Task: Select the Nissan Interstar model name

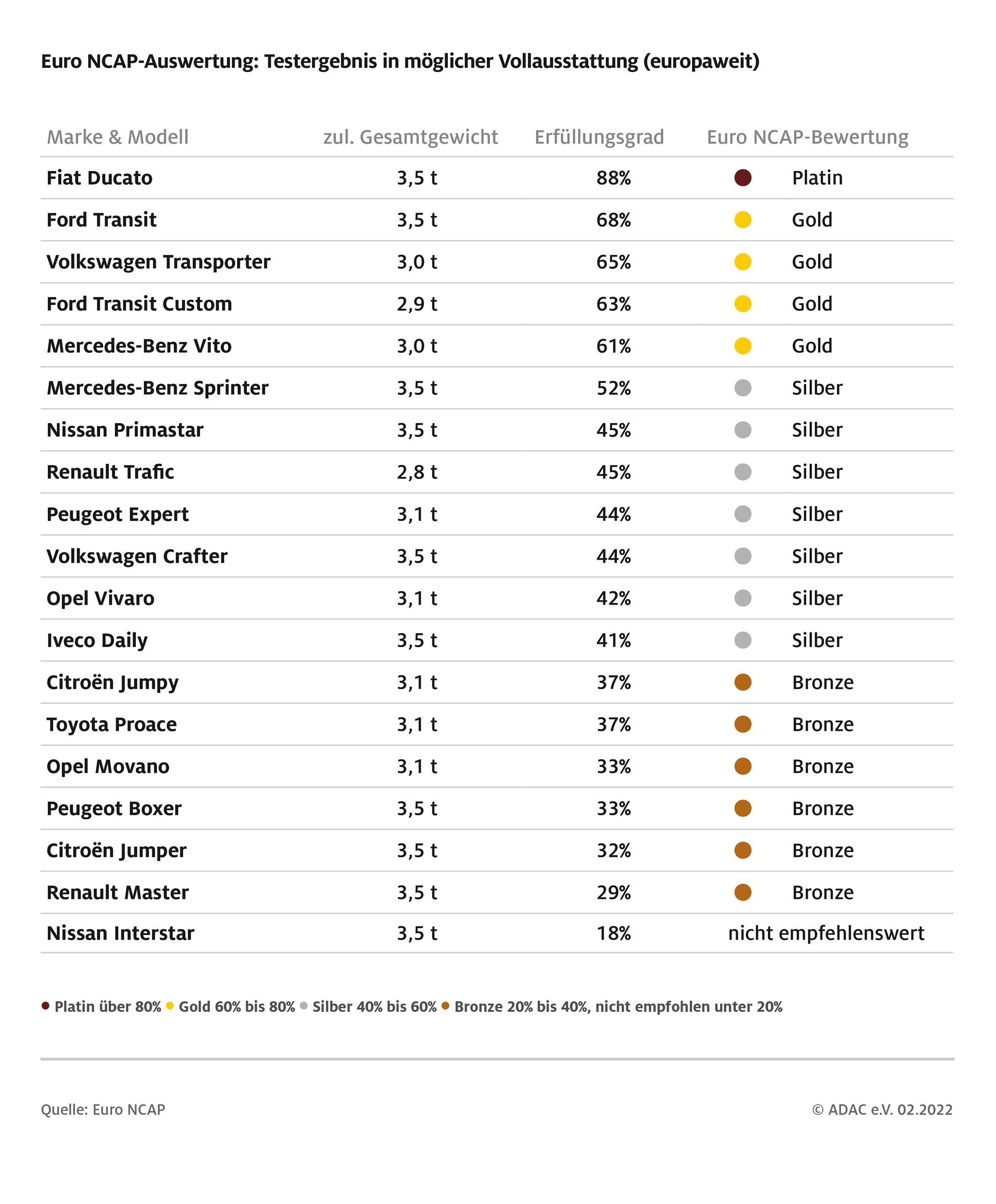Action: coord(120,933)
